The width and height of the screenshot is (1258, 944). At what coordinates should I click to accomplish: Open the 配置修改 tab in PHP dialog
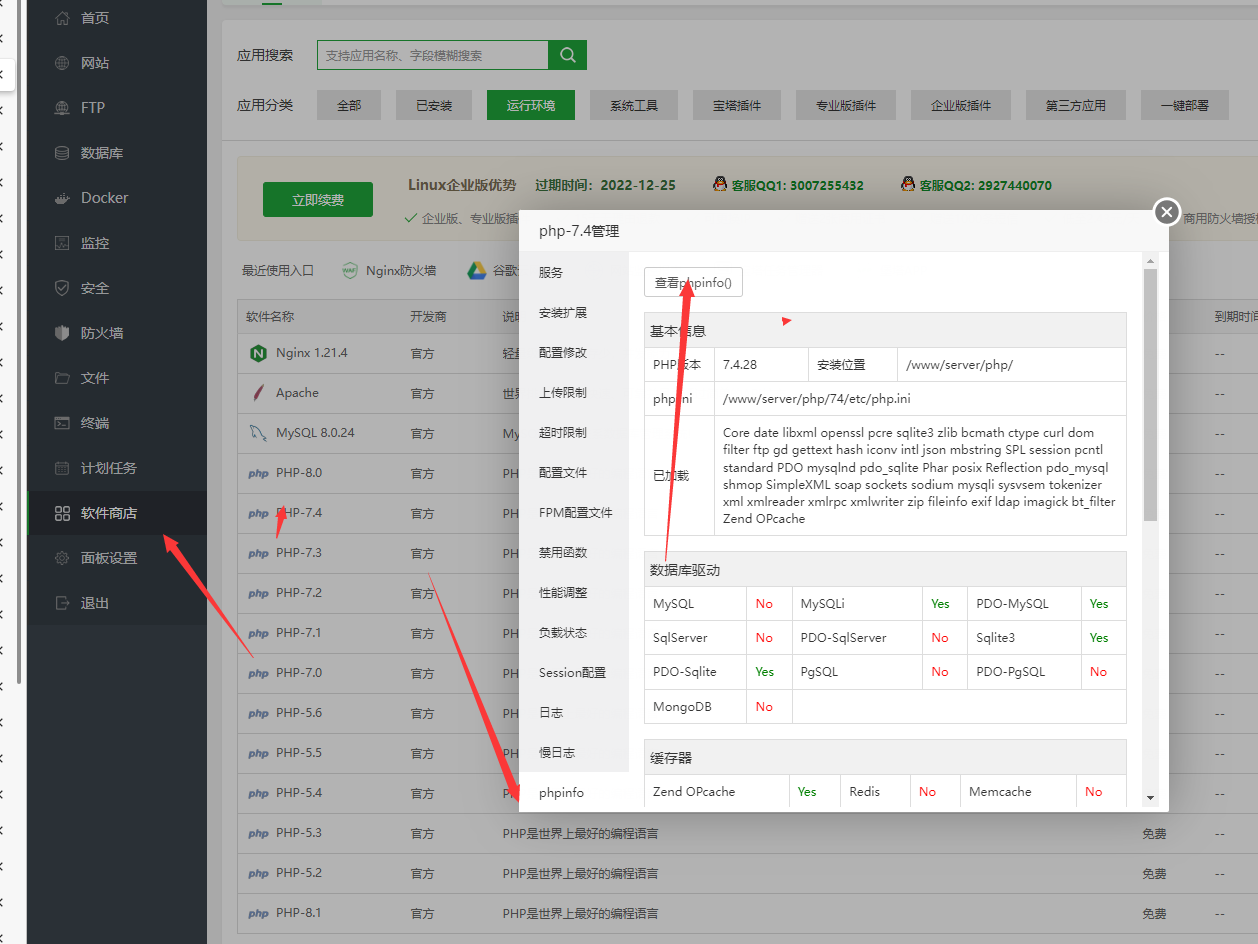click(x=574, y=352)
